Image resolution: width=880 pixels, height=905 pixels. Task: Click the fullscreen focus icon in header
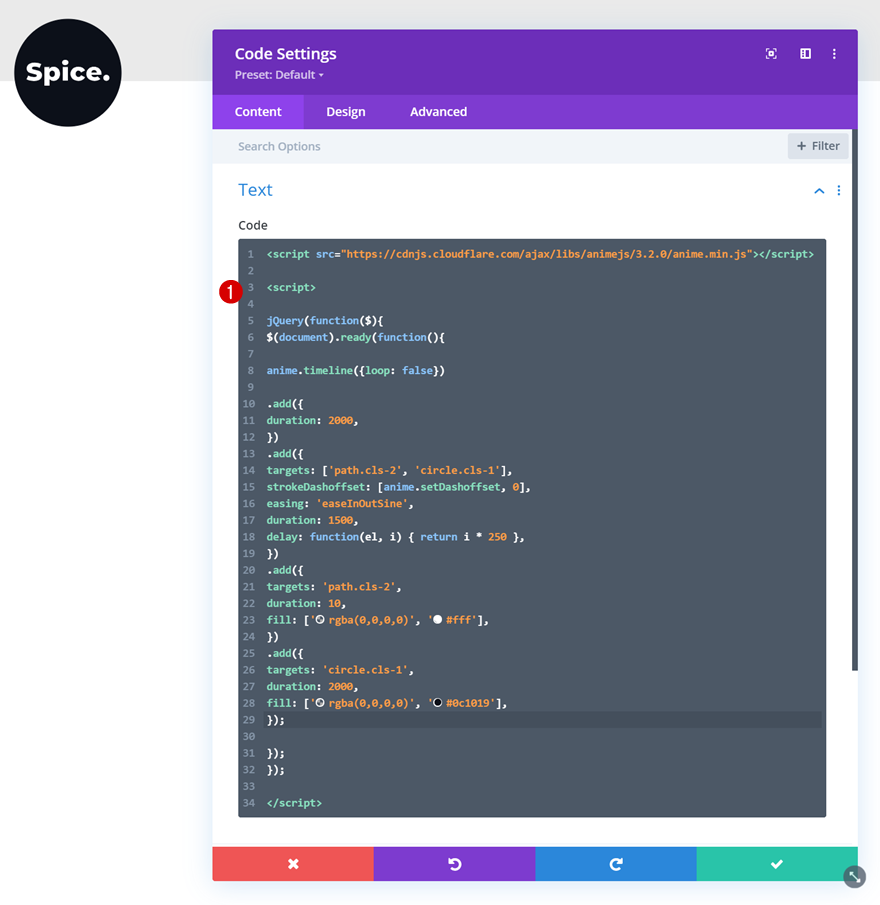pos(771,54)
